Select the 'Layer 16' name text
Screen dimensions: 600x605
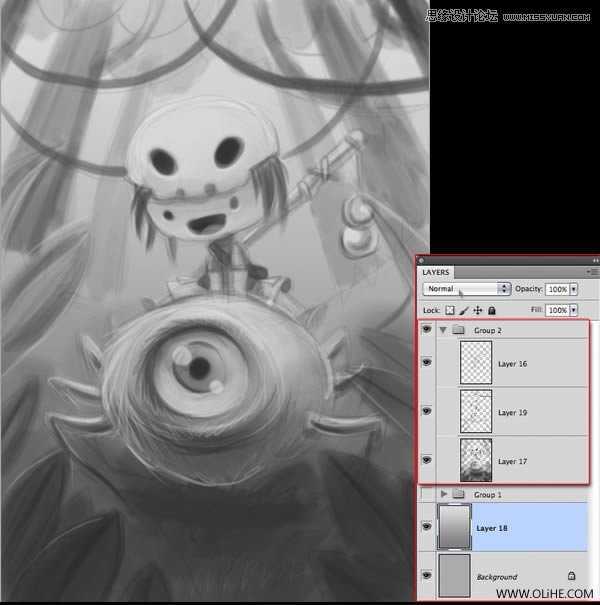(512, 364)
